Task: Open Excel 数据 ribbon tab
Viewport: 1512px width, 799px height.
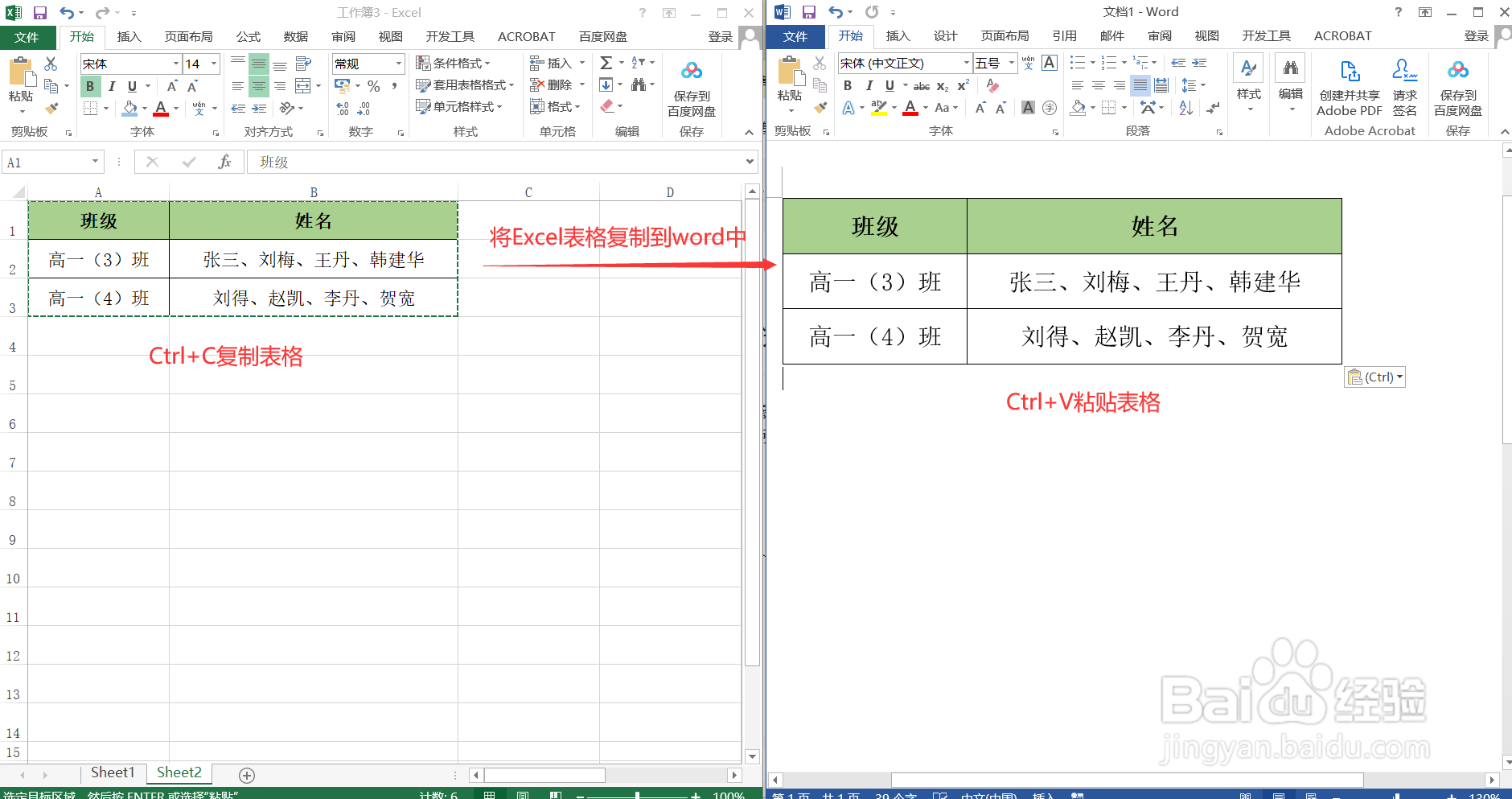Action: [x=296, y=37]
